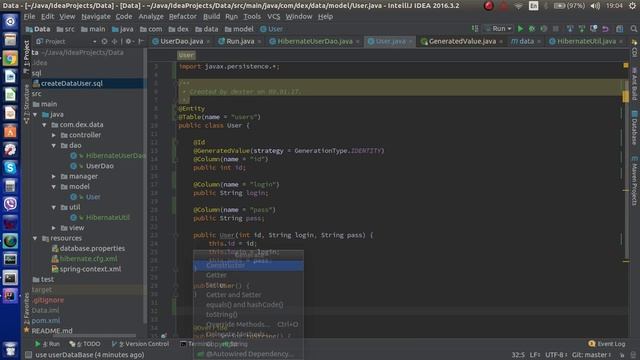The width and height of the screenshot is (640, 360).
Task: Choose Constructor in Generate popup
Action: (x=248, y=266)
